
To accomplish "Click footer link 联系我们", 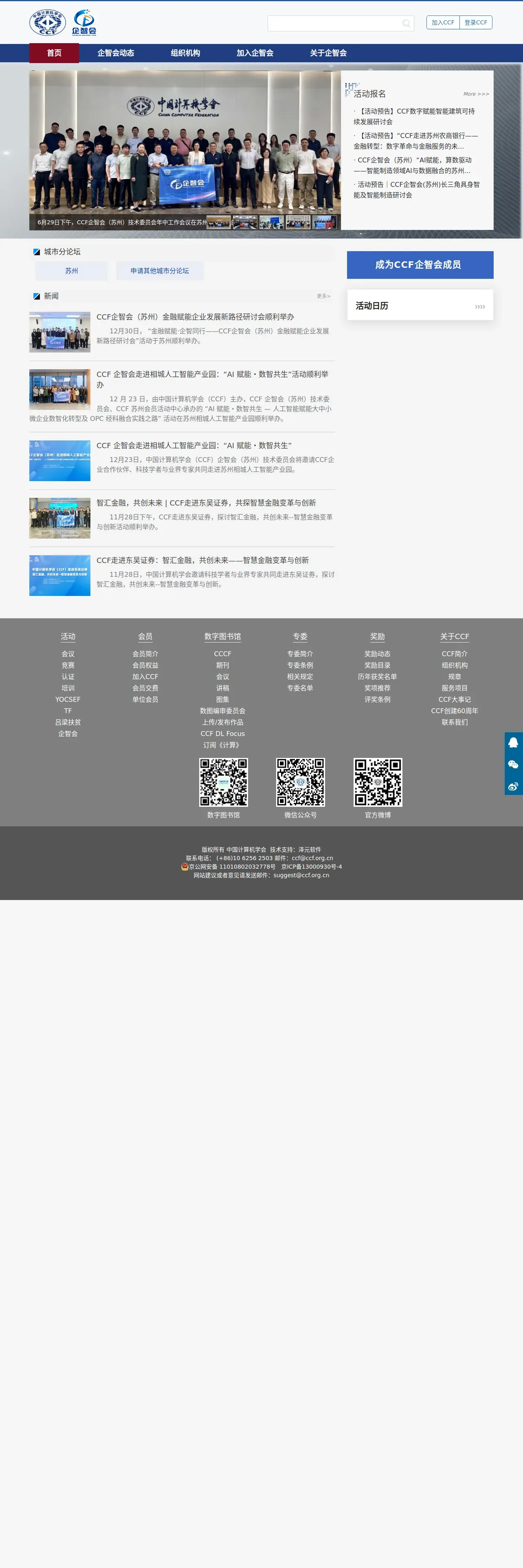I will [455, 723].
